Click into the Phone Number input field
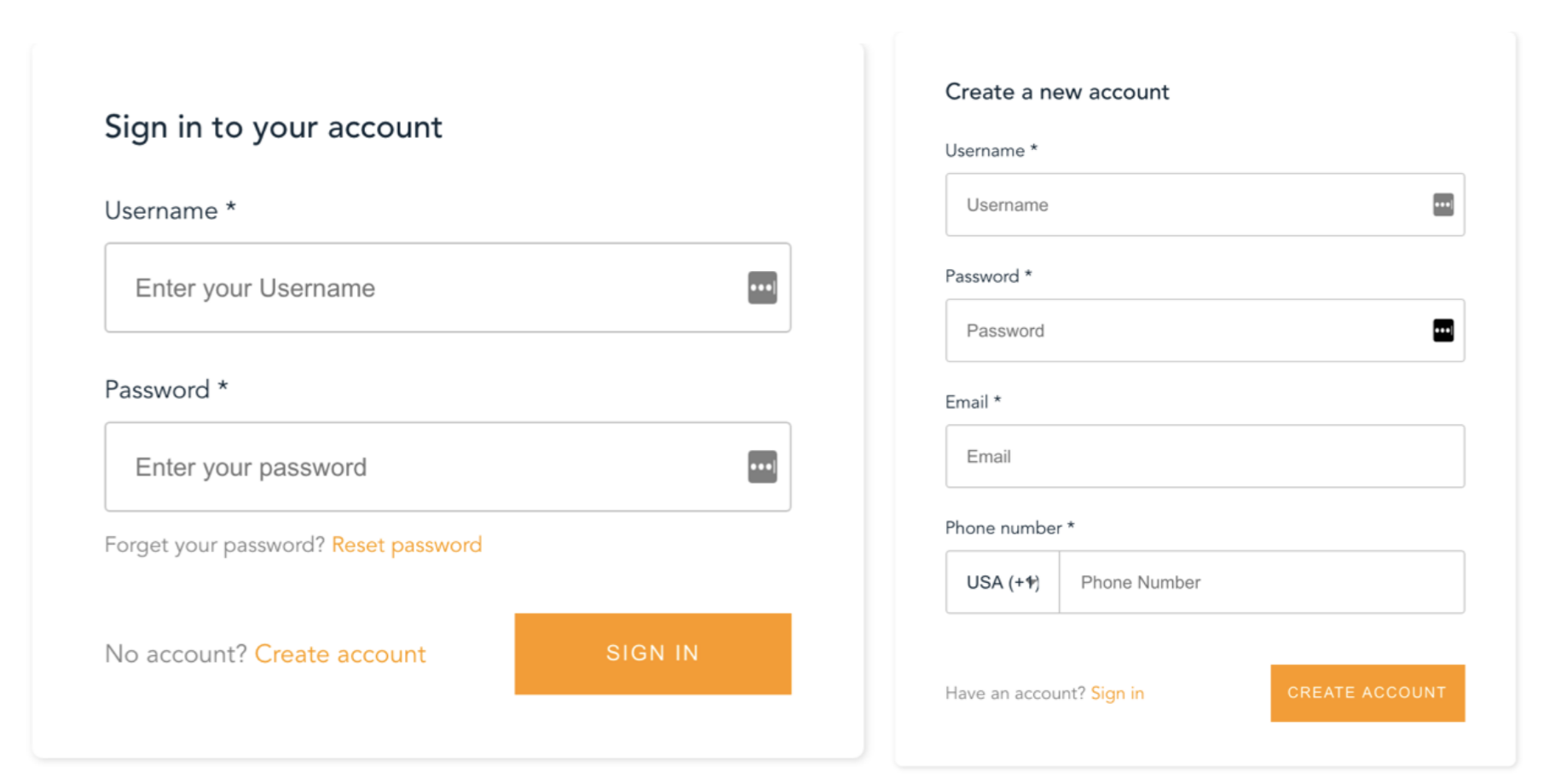This screenshot has height=784, width=1555. click(1262, 582)
